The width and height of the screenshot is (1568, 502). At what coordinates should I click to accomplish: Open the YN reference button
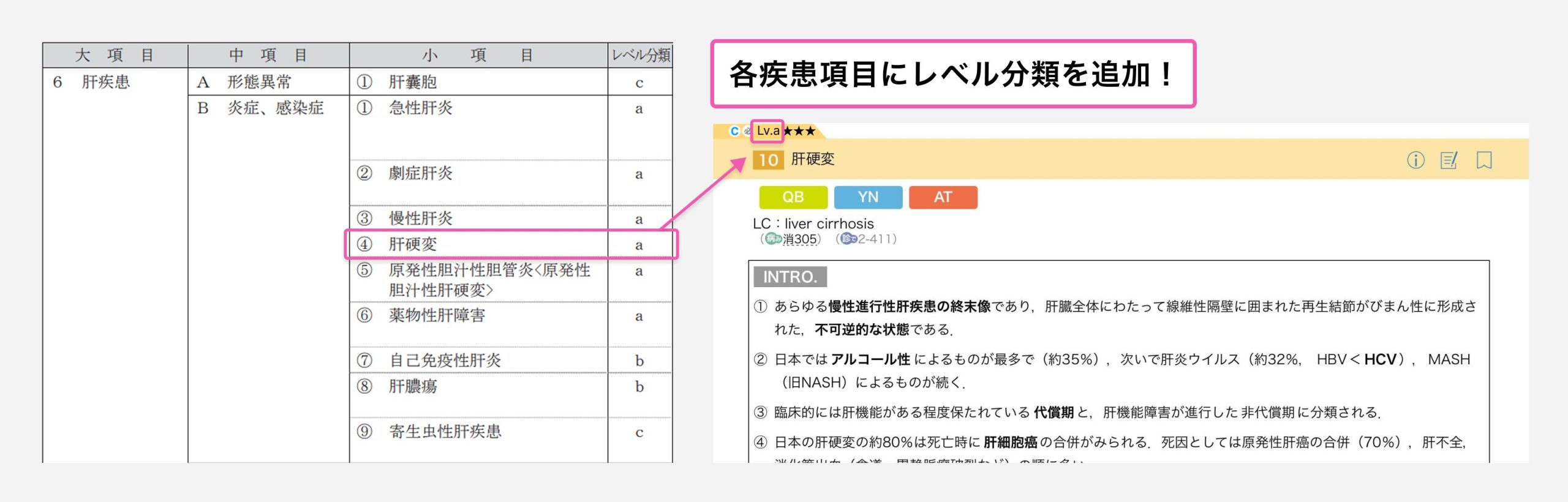(x=868, y=197)
